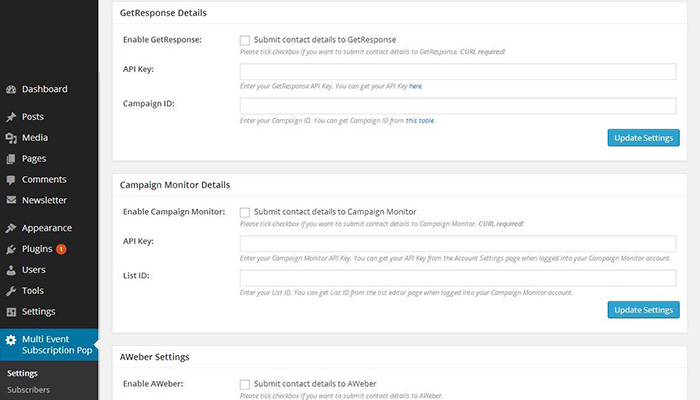
Task: Follow the 'here' API Key link
Action: click(415, 86)
